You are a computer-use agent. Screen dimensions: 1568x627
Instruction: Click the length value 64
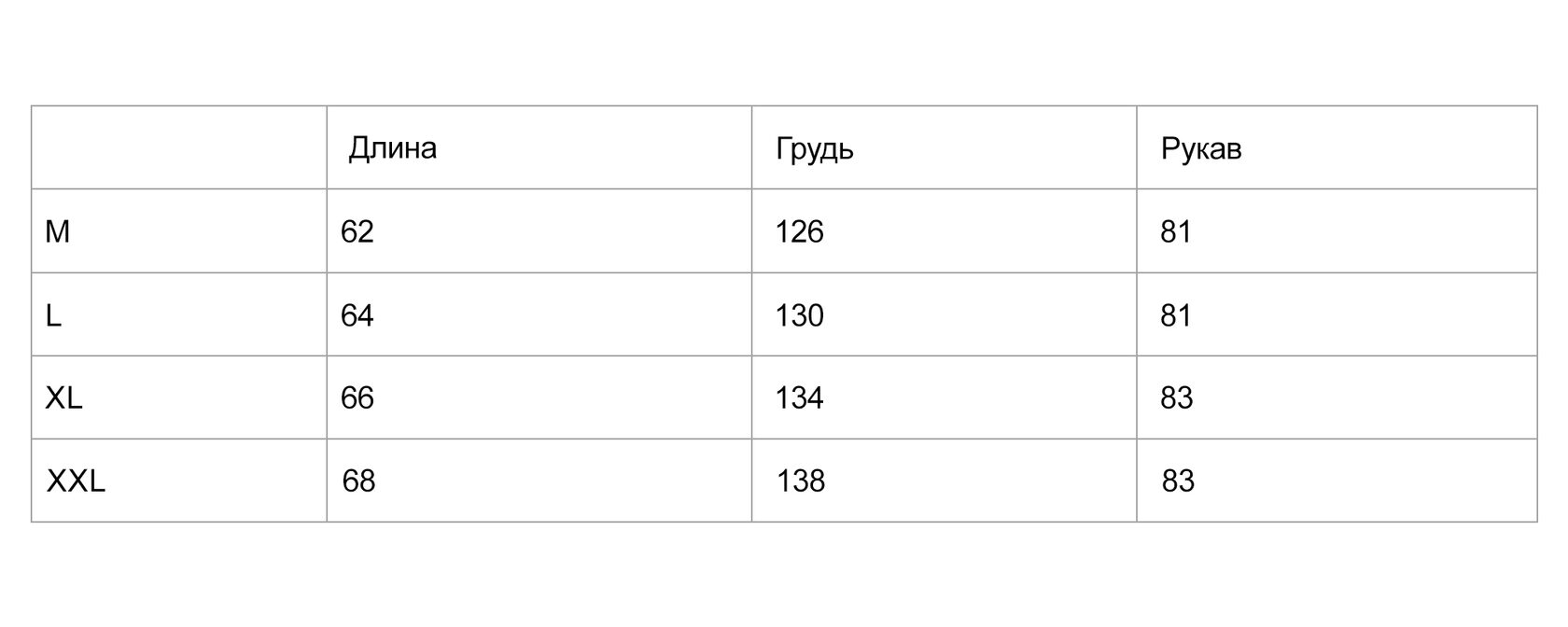pyautogui.click(x=357, y=315)
